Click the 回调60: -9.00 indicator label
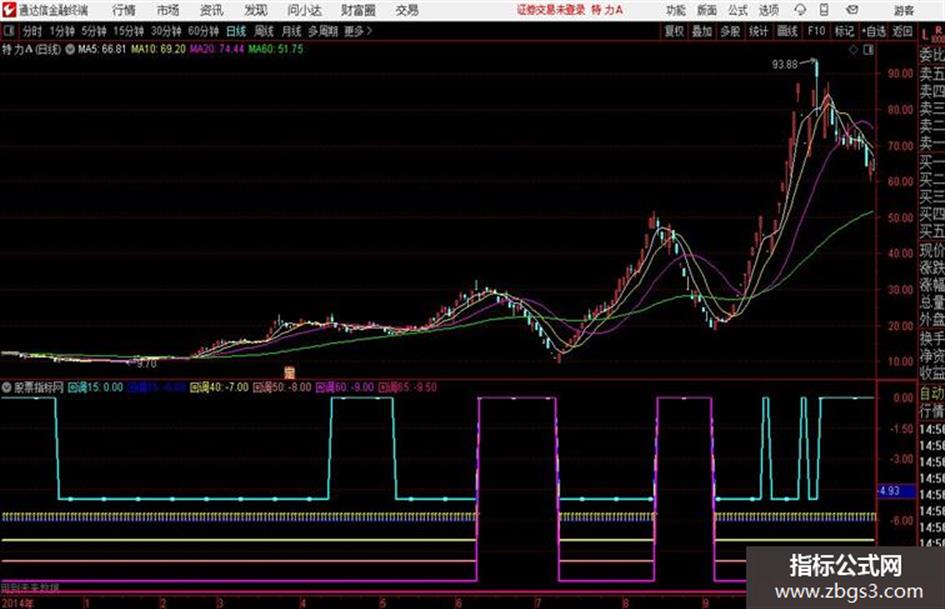The image size is (945, 609). coord(345,387)
